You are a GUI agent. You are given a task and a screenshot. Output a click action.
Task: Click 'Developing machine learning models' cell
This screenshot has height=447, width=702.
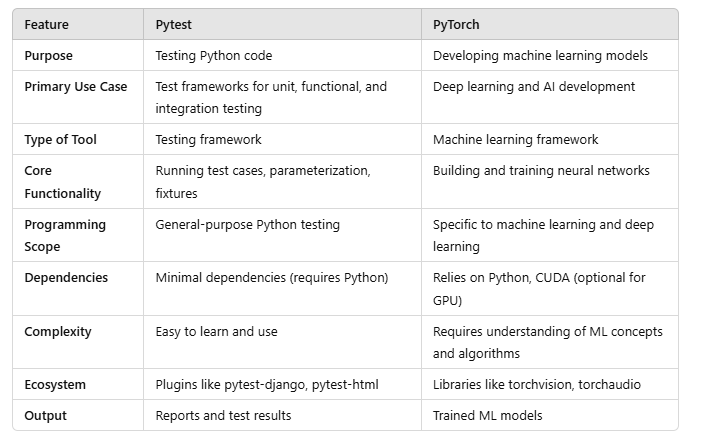pyautogui.click(x=541, y=56)
